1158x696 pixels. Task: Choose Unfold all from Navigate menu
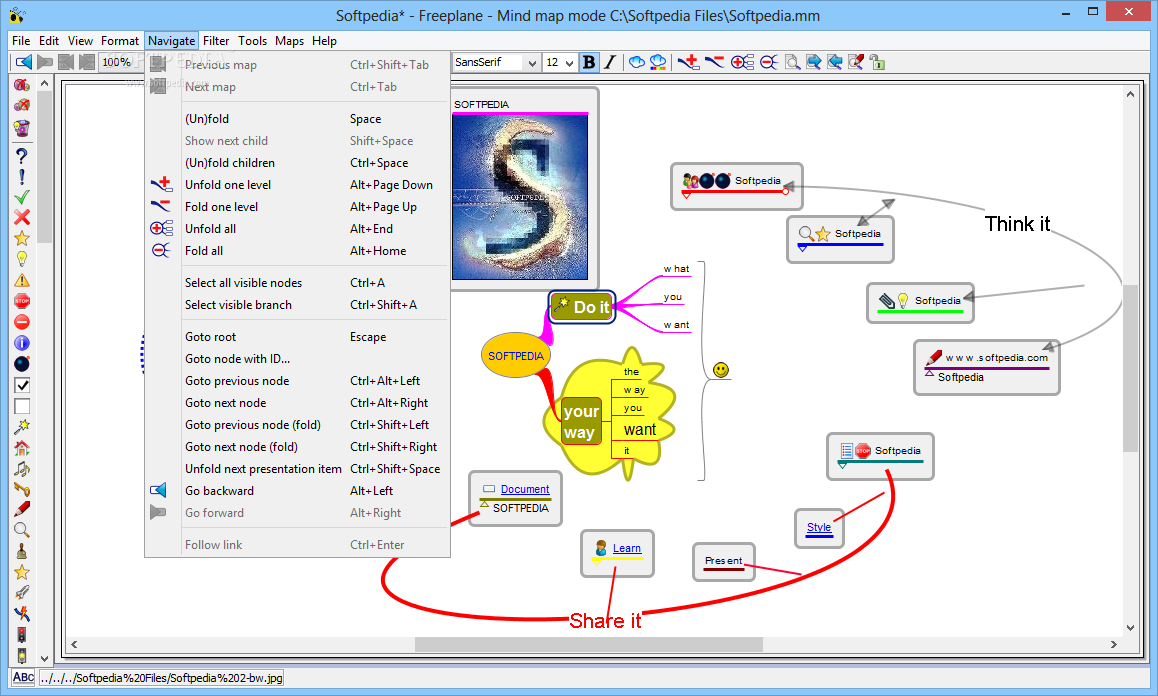(298, 229)
